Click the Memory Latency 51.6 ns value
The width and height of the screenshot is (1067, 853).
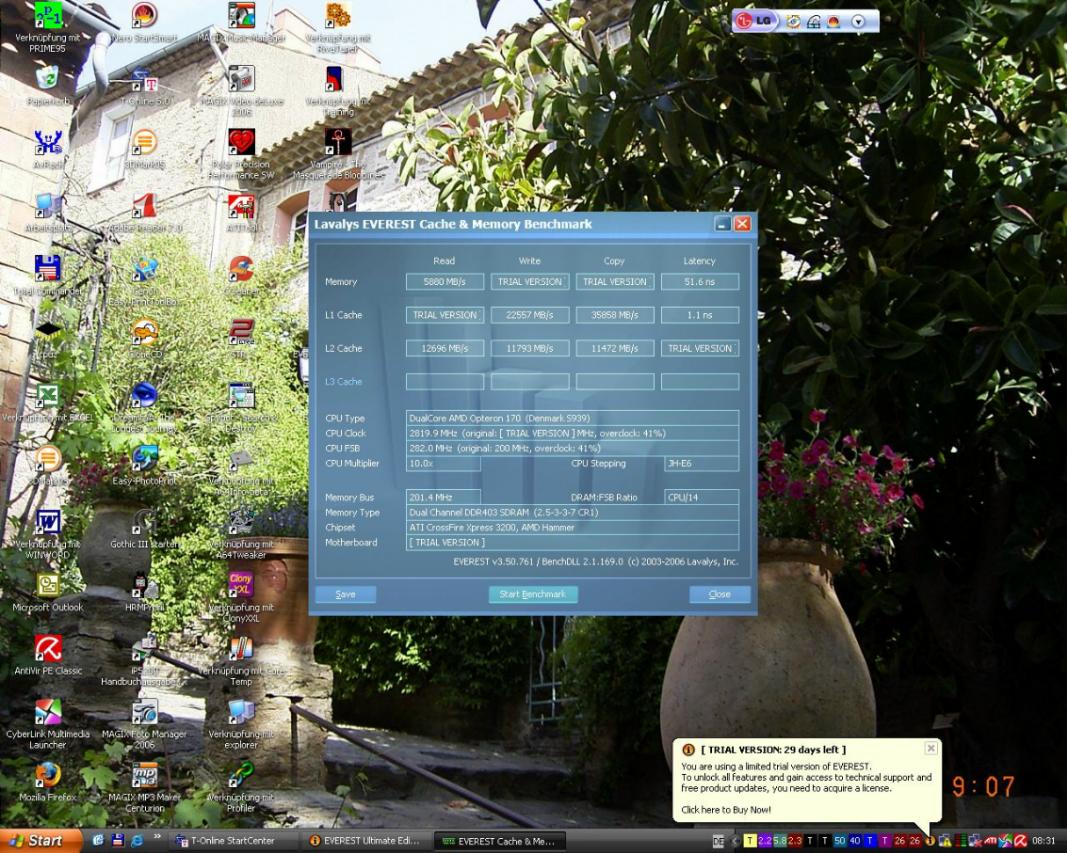pos(700,282)
